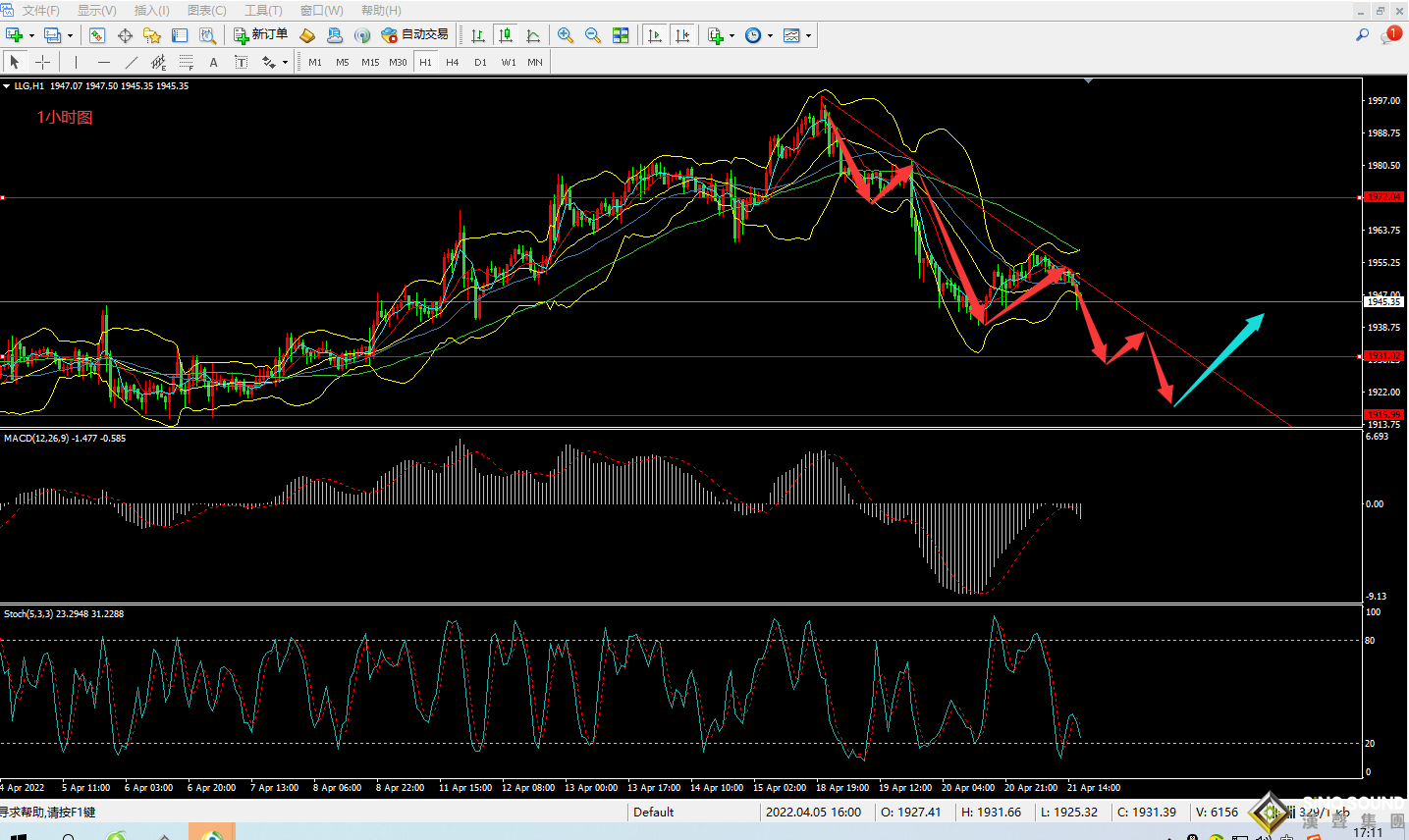Open the notifications chat bubble
The image size is (1409, 840).
pos(1389,35)
